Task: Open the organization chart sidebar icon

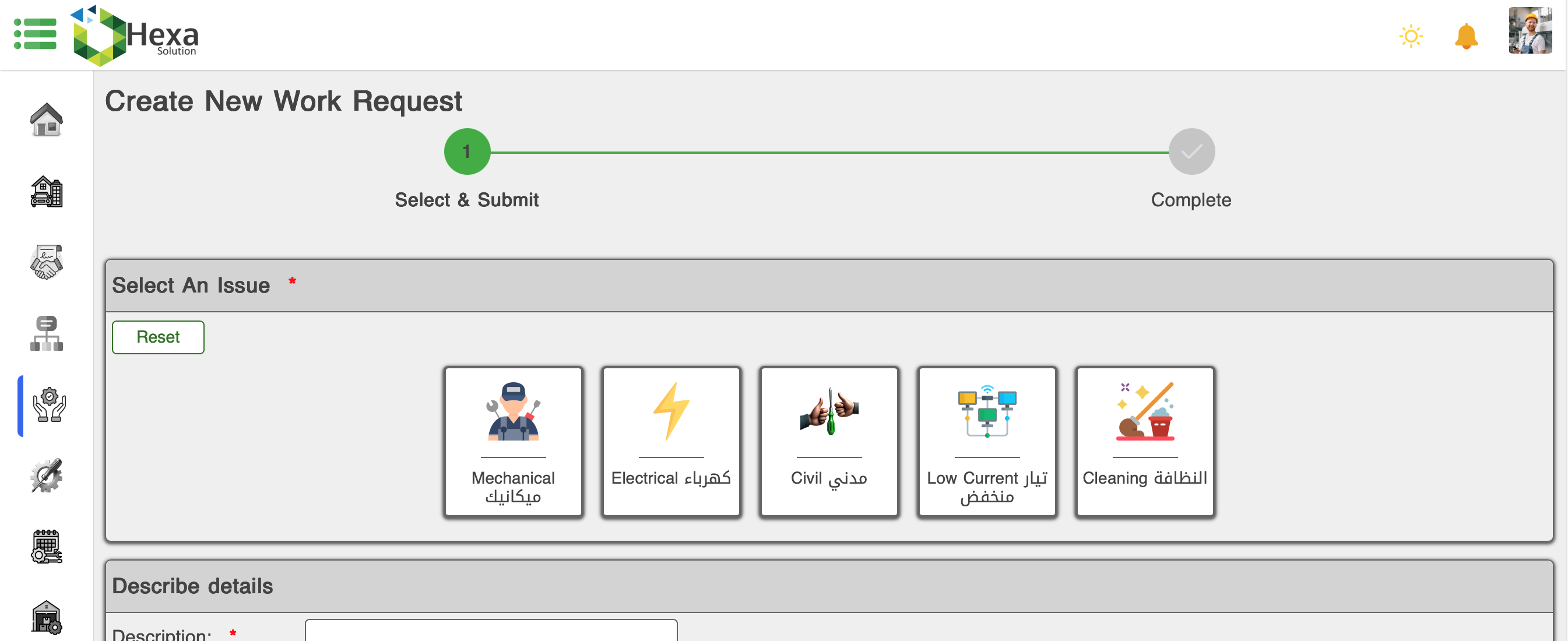Action: click(x=47, y=333)
